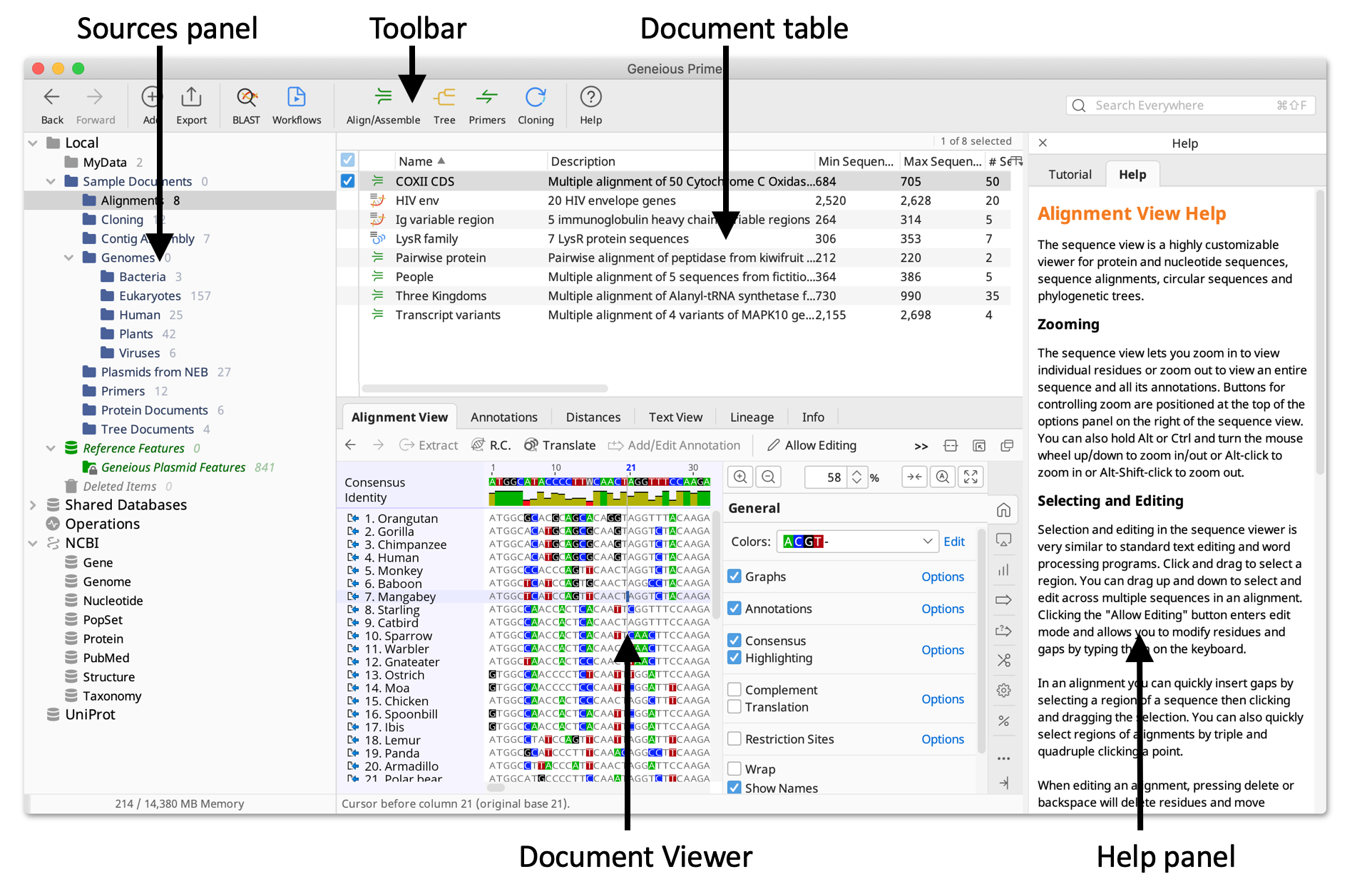
Task: Switch to the Distances tab
Action: [593, 417]
